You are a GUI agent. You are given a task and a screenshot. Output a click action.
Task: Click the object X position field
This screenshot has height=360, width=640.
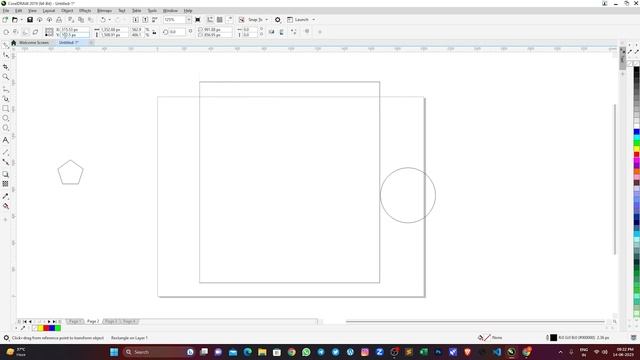point(75,30)
